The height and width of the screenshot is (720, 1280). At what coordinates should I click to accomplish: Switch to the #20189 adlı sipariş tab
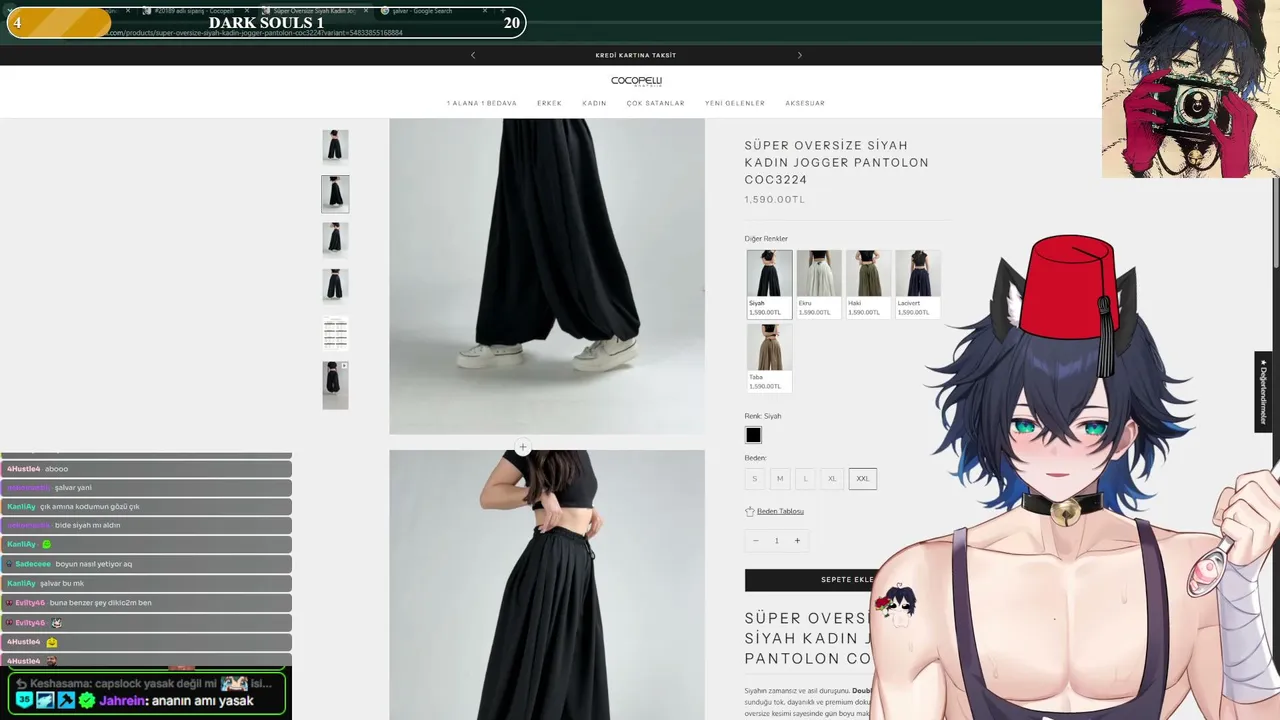click(195, 11)
